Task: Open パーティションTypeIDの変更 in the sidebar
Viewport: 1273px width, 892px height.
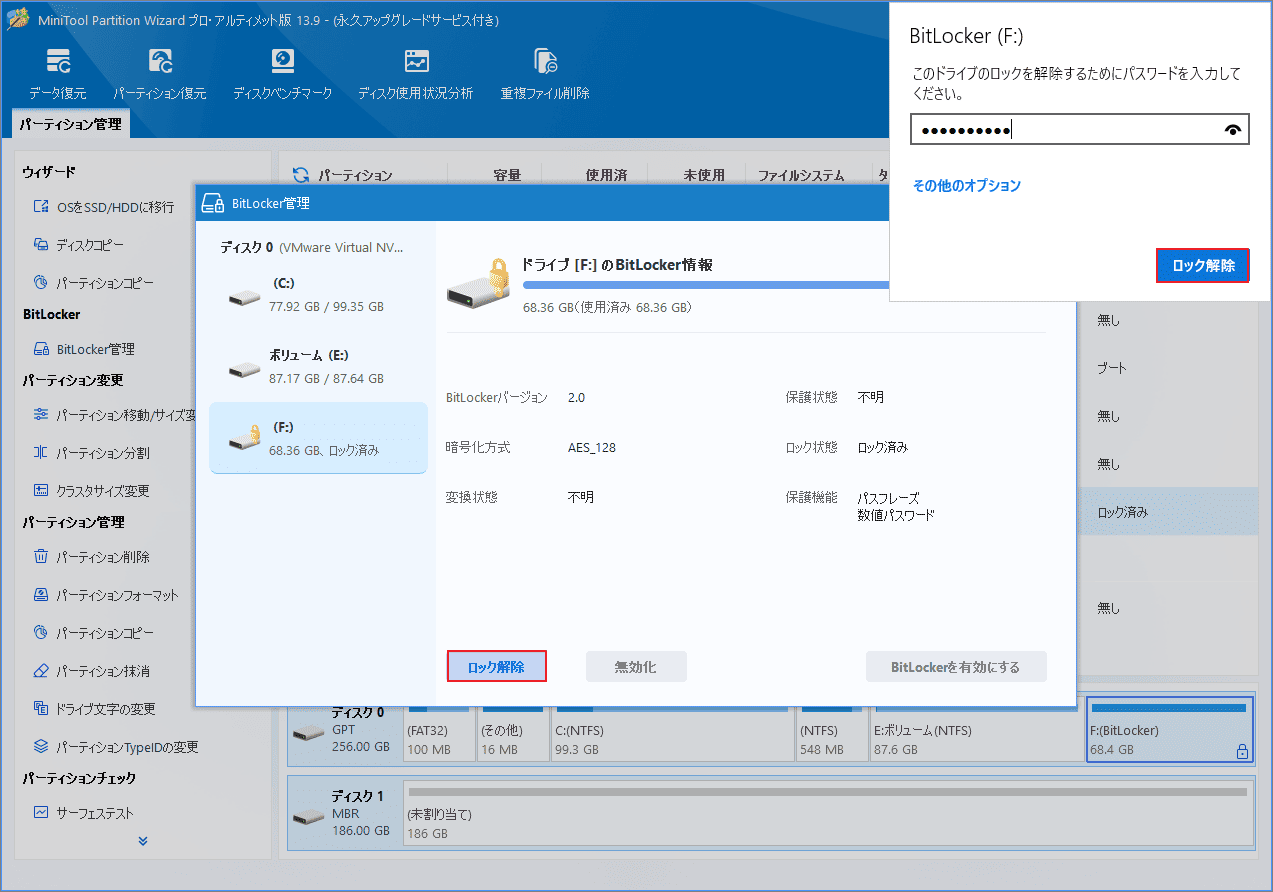Action: (116, 747)
